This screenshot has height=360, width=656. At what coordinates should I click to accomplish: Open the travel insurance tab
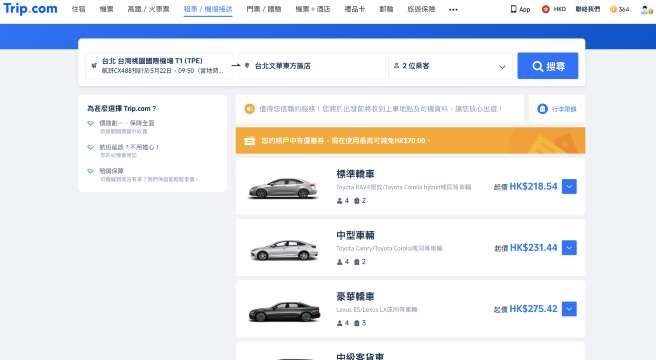click(421, 9)
